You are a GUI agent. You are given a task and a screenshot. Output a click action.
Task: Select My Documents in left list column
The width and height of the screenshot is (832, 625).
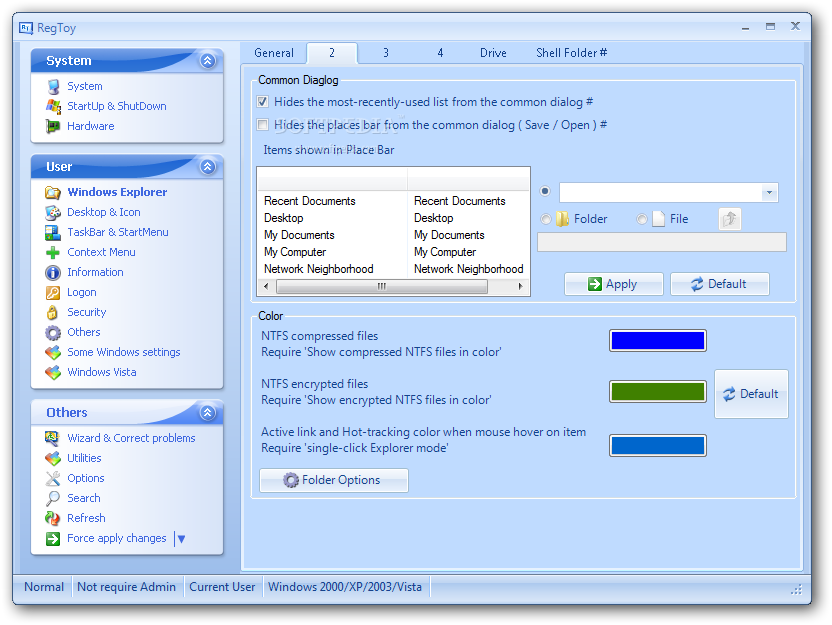299,235
